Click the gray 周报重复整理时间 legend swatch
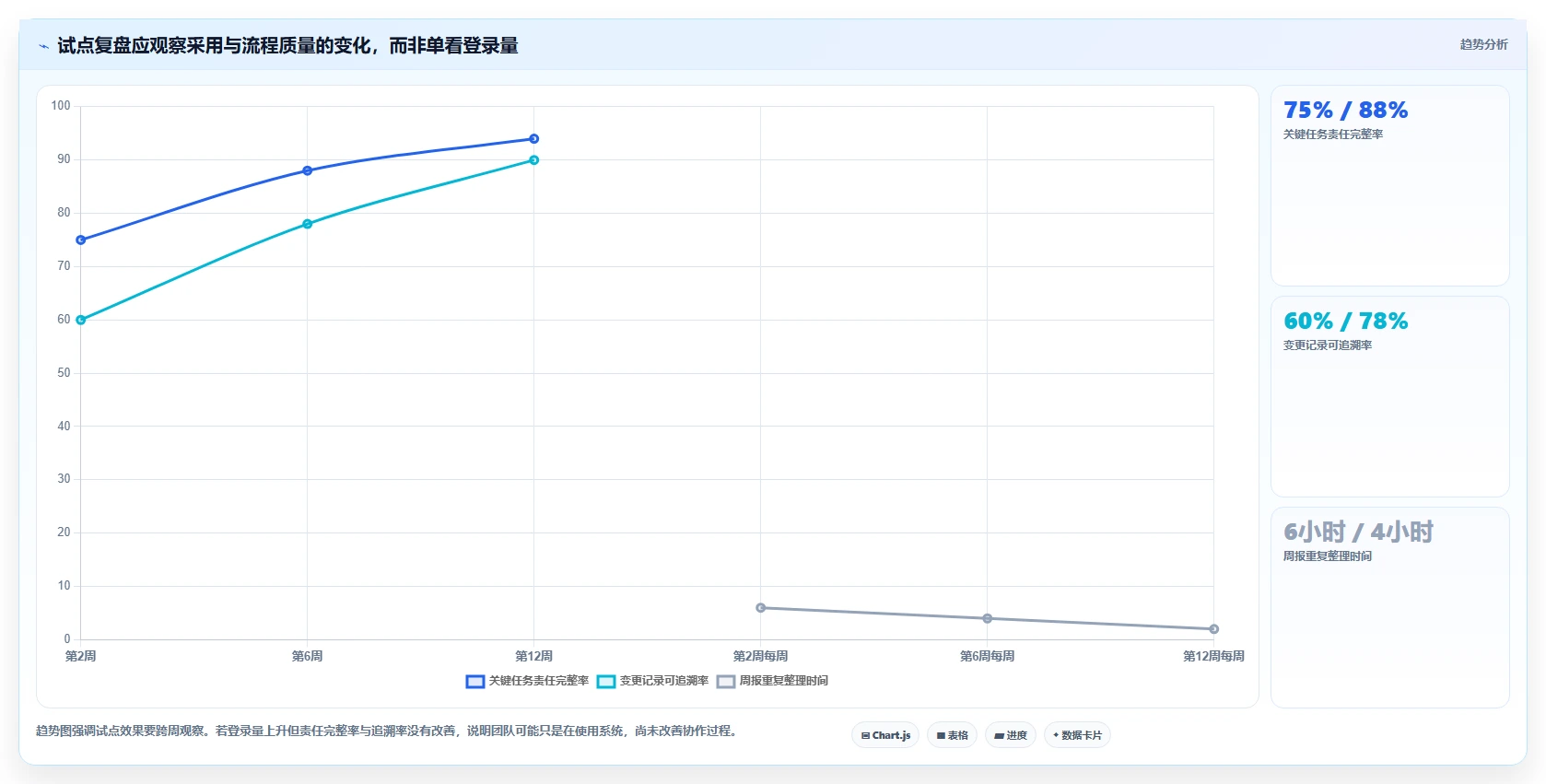 click(726, 682)
